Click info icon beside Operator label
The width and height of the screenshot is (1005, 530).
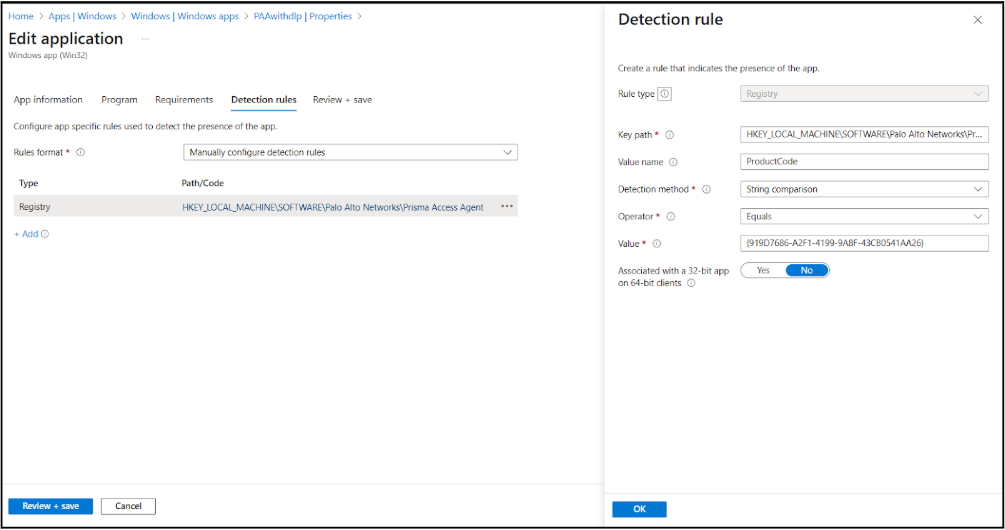pos(671,216)
